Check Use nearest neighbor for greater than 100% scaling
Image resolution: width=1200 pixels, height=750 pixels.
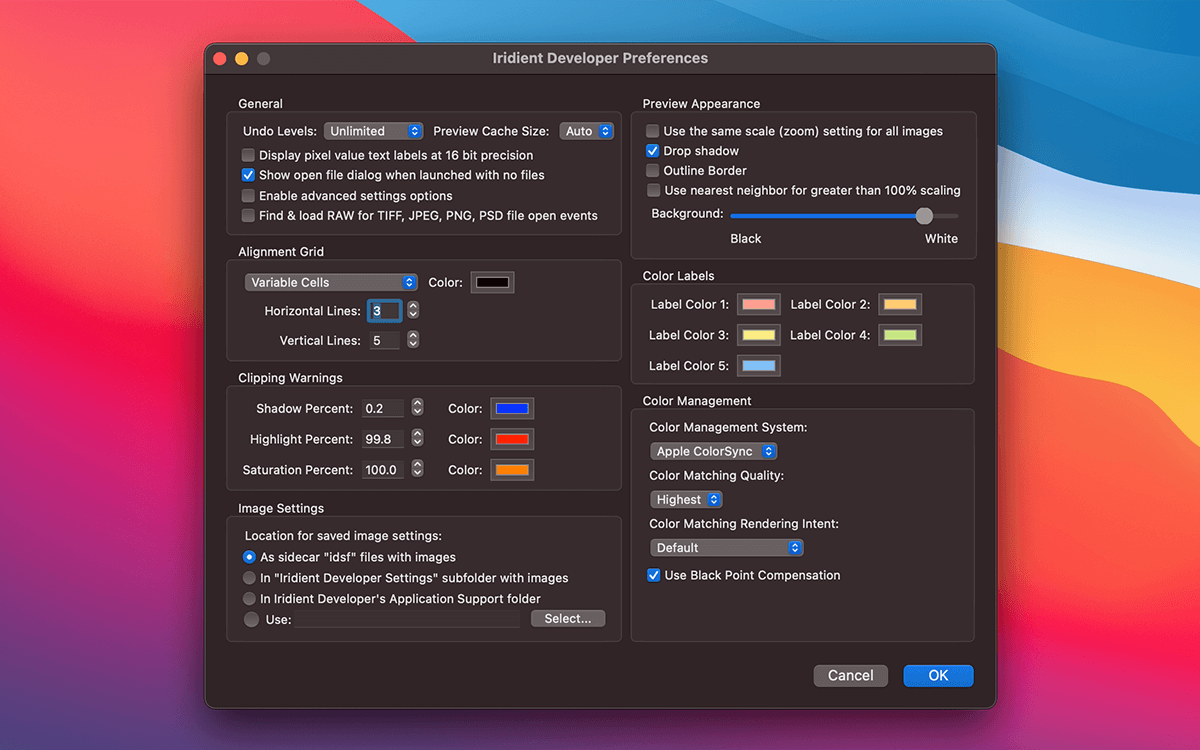pyautogui.click(x=653, y=190)
